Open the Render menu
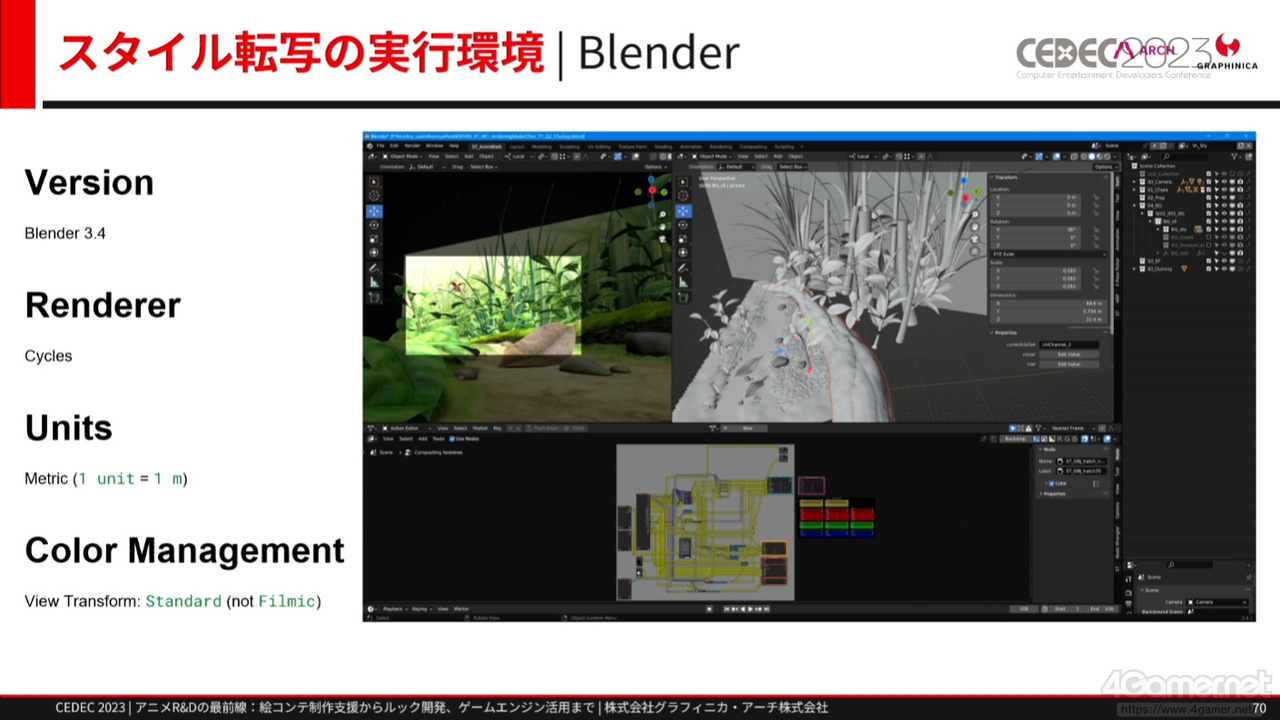Screen dimensions: 1280x720 pyautogui.click(x=412, y=145)
